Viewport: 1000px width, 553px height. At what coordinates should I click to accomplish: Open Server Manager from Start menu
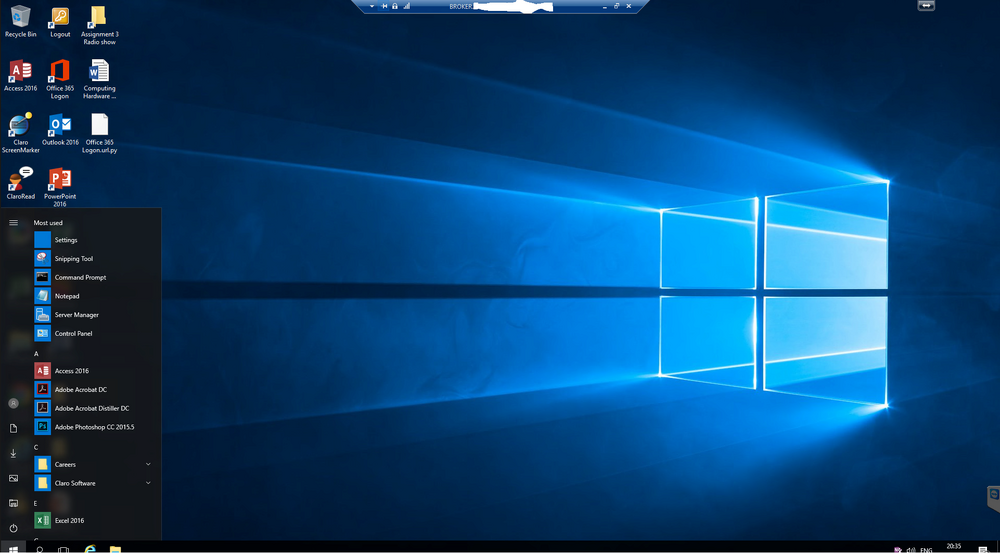(95, 314)
